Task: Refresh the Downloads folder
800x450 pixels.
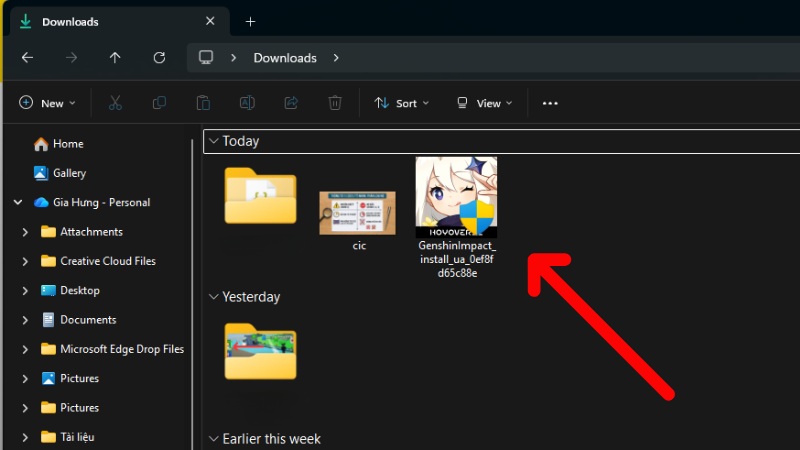Action: (x=159, y=58)
